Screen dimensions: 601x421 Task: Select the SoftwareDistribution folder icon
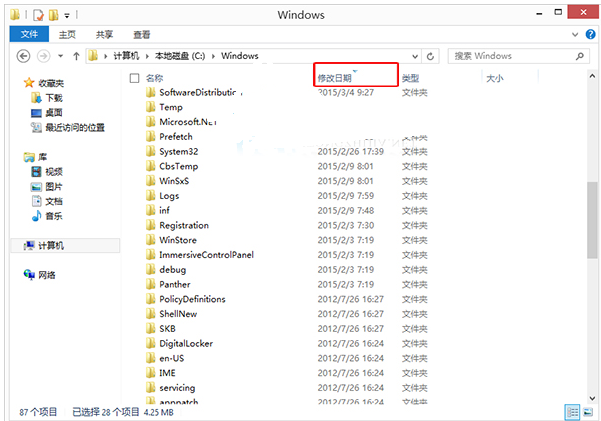click(151, 92)
